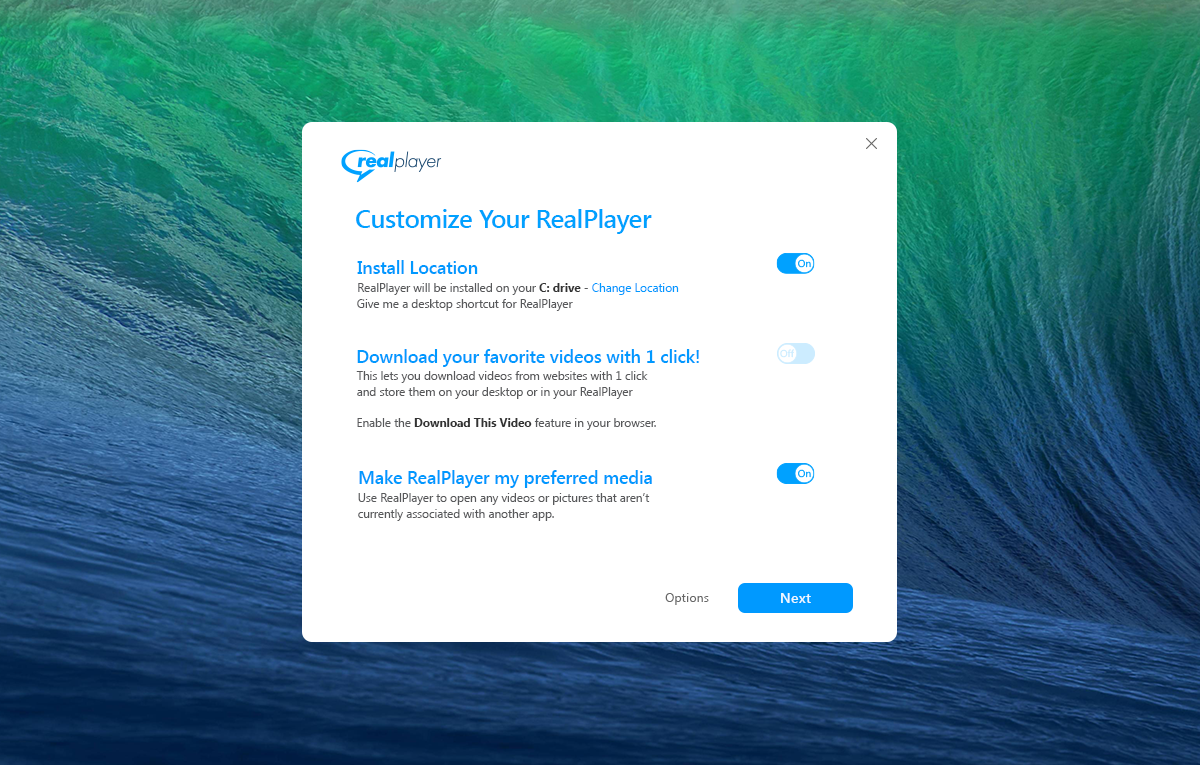
Task: Close the RealPlayer installer dialog
Action: click(871, 144)
